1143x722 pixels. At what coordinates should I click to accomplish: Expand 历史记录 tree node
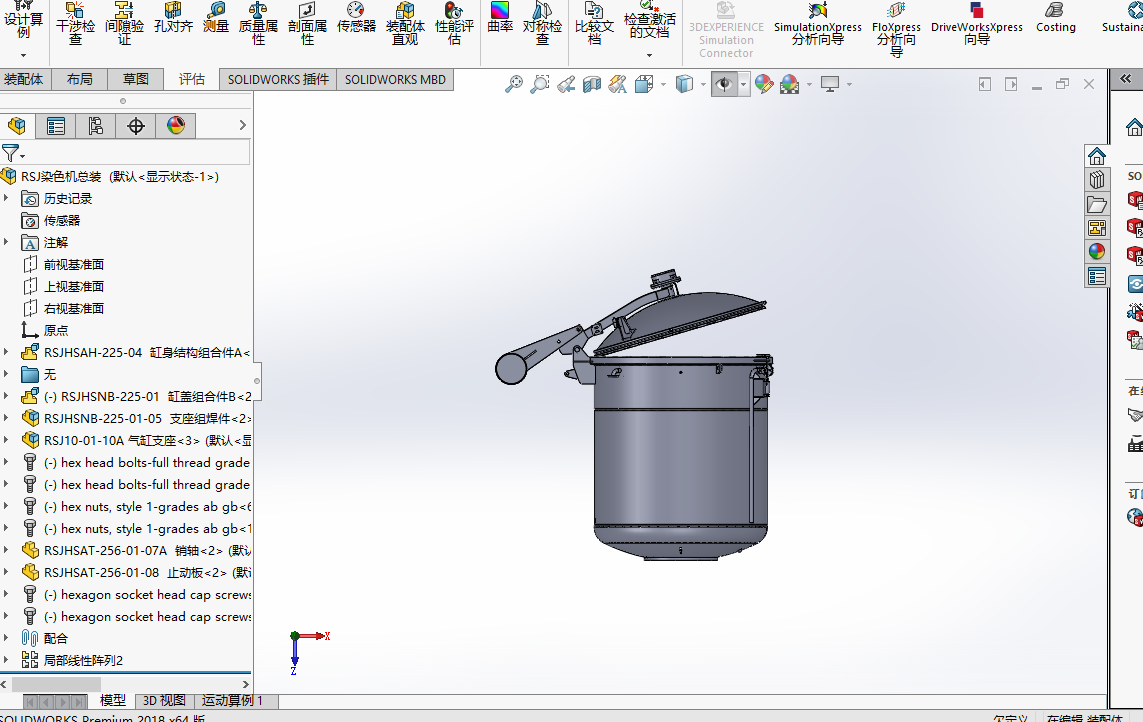pos(7,198)
